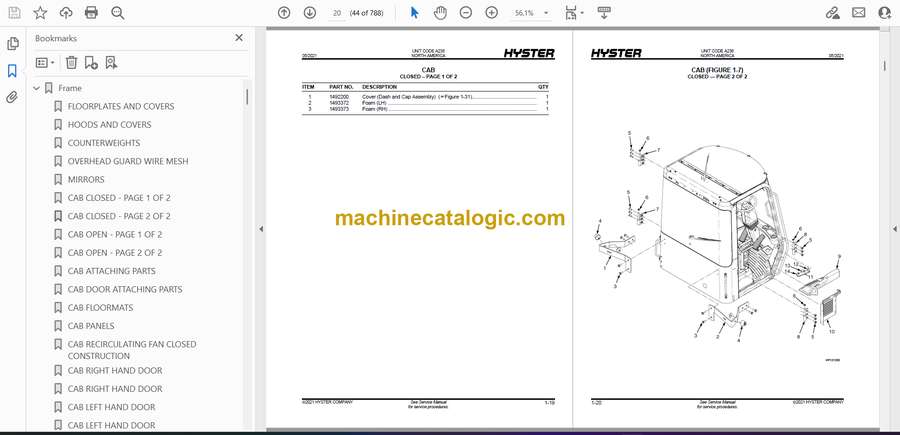Print the document using the printer icon
Screen dimensions: 900x435
point(91,13)
